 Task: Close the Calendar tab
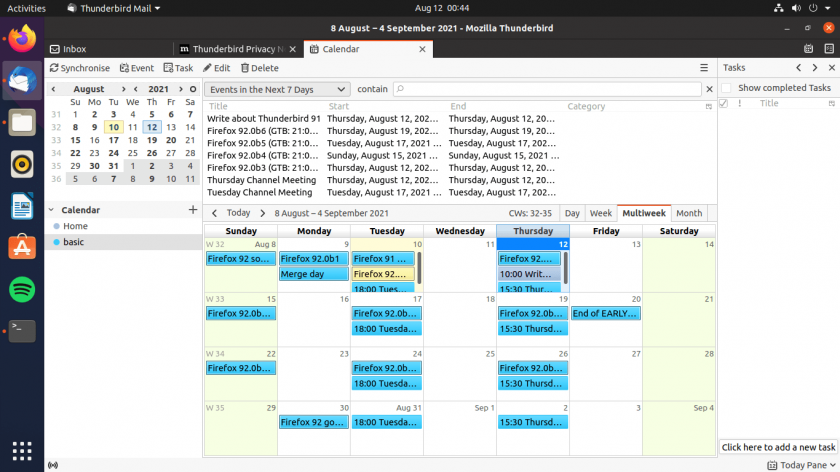[422, 49]
